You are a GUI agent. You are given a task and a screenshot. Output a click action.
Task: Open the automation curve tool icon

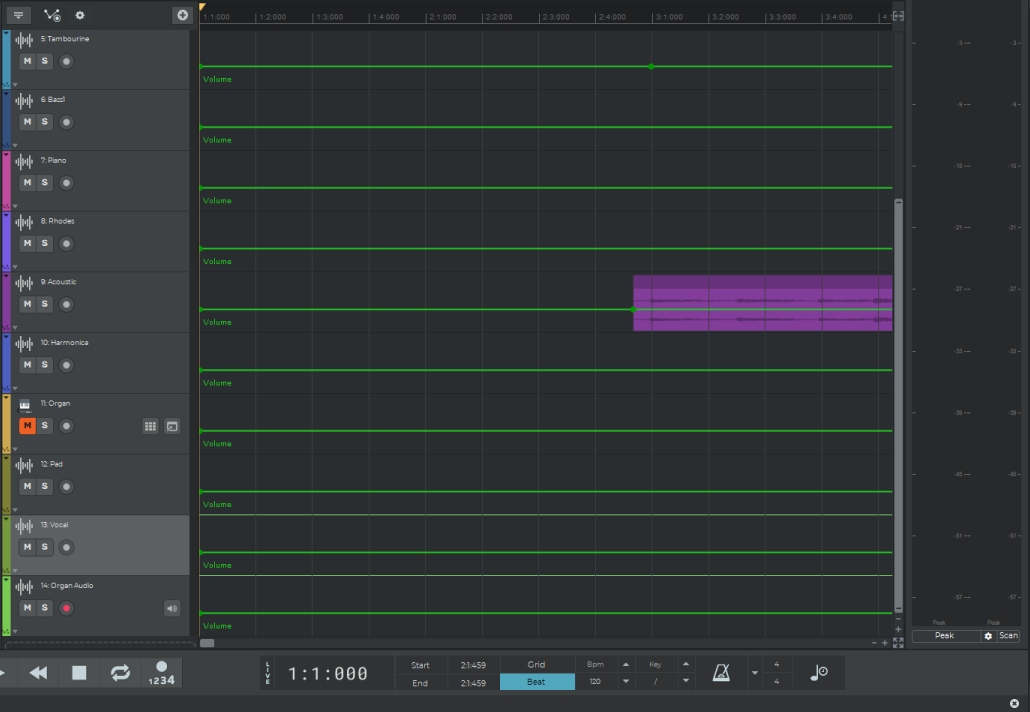[x=52, y=15]
